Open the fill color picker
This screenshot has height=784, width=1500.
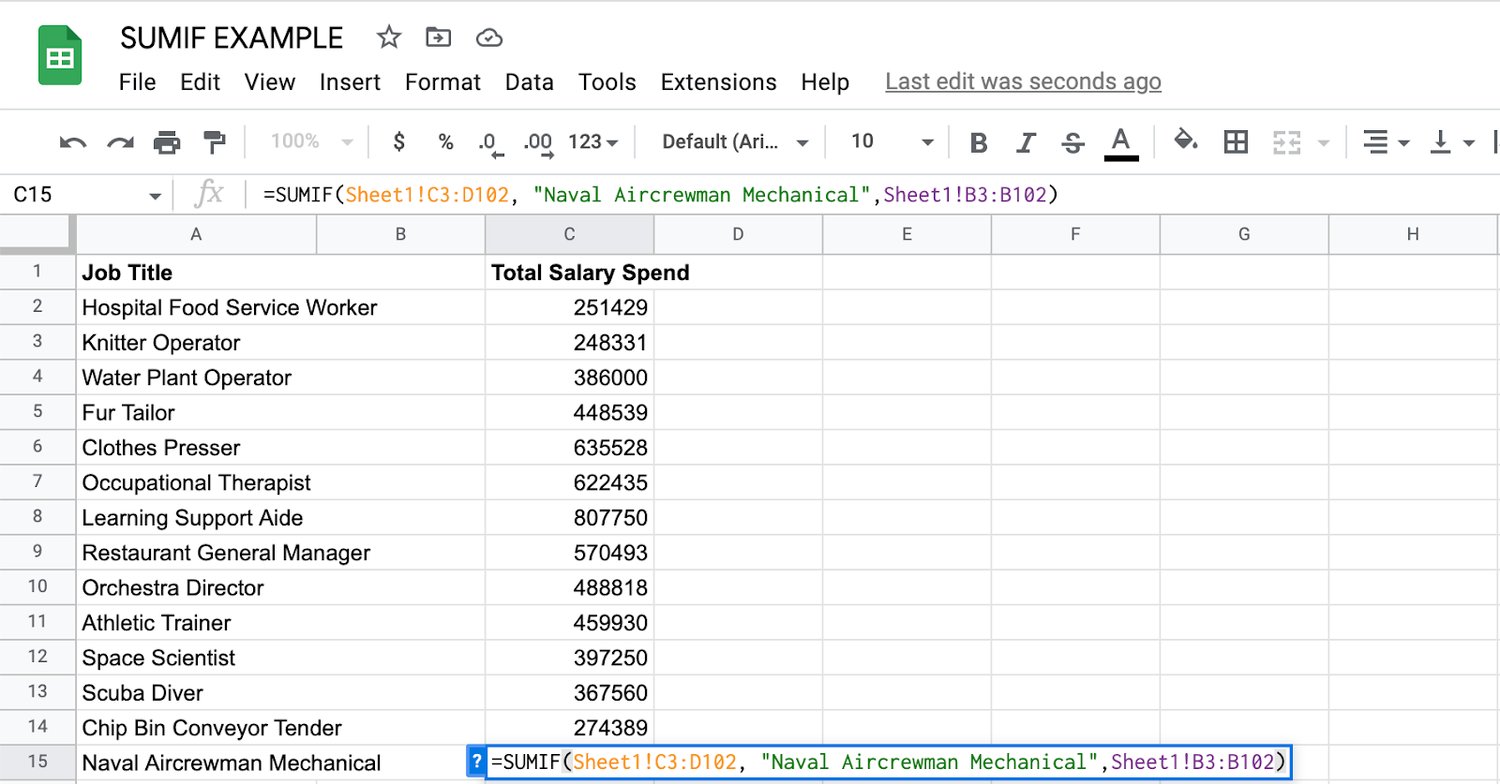coord(1185,142)
